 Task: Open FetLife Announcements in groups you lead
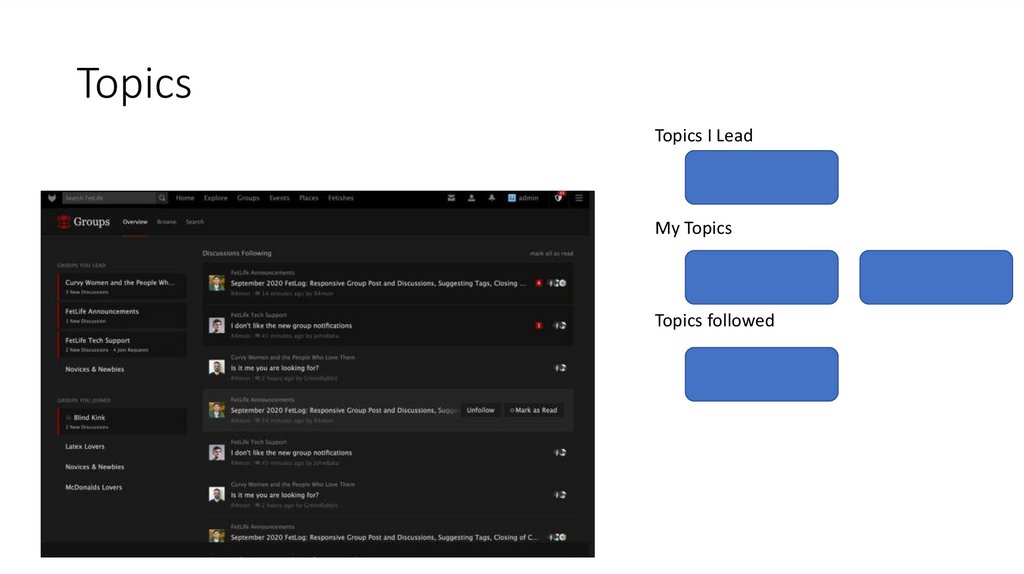(x=122, y=315)
